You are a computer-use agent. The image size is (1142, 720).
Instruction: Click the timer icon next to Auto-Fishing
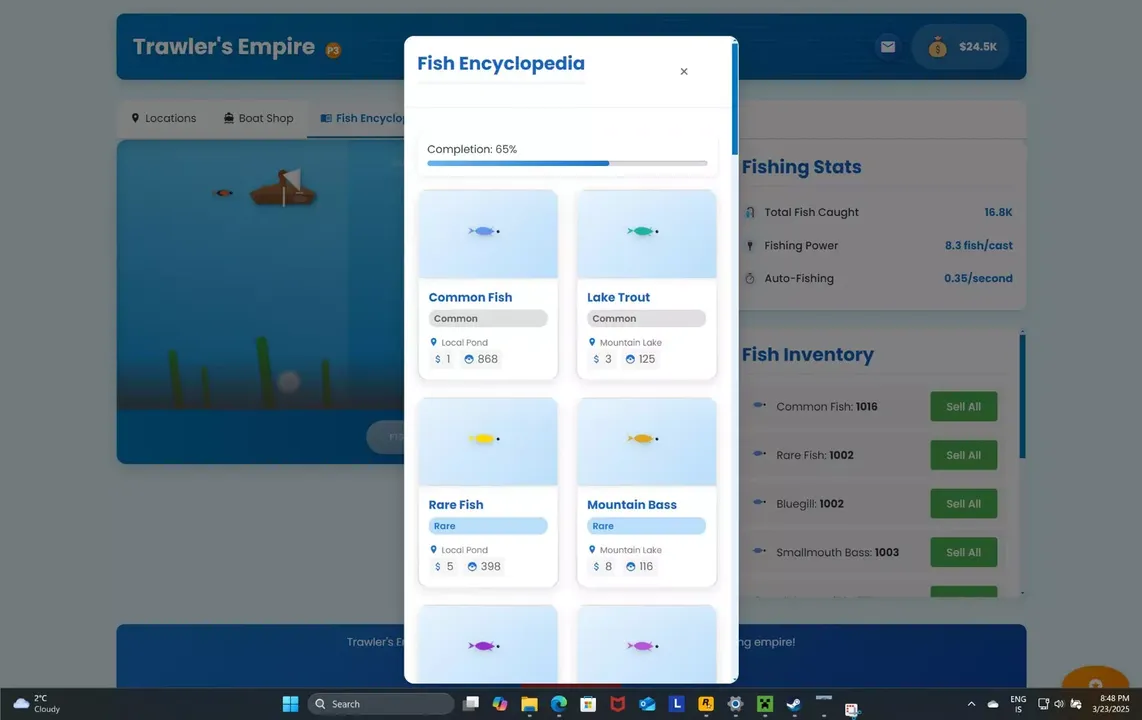pos(750,278)
